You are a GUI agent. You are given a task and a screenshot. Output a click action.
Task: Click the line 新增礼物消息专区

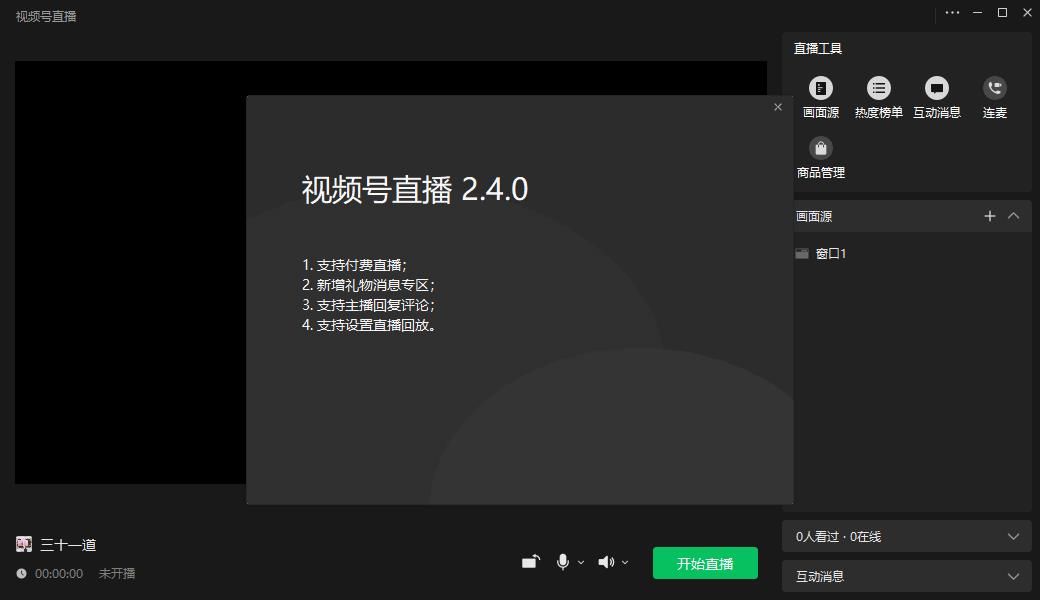[x=368, y=285]
